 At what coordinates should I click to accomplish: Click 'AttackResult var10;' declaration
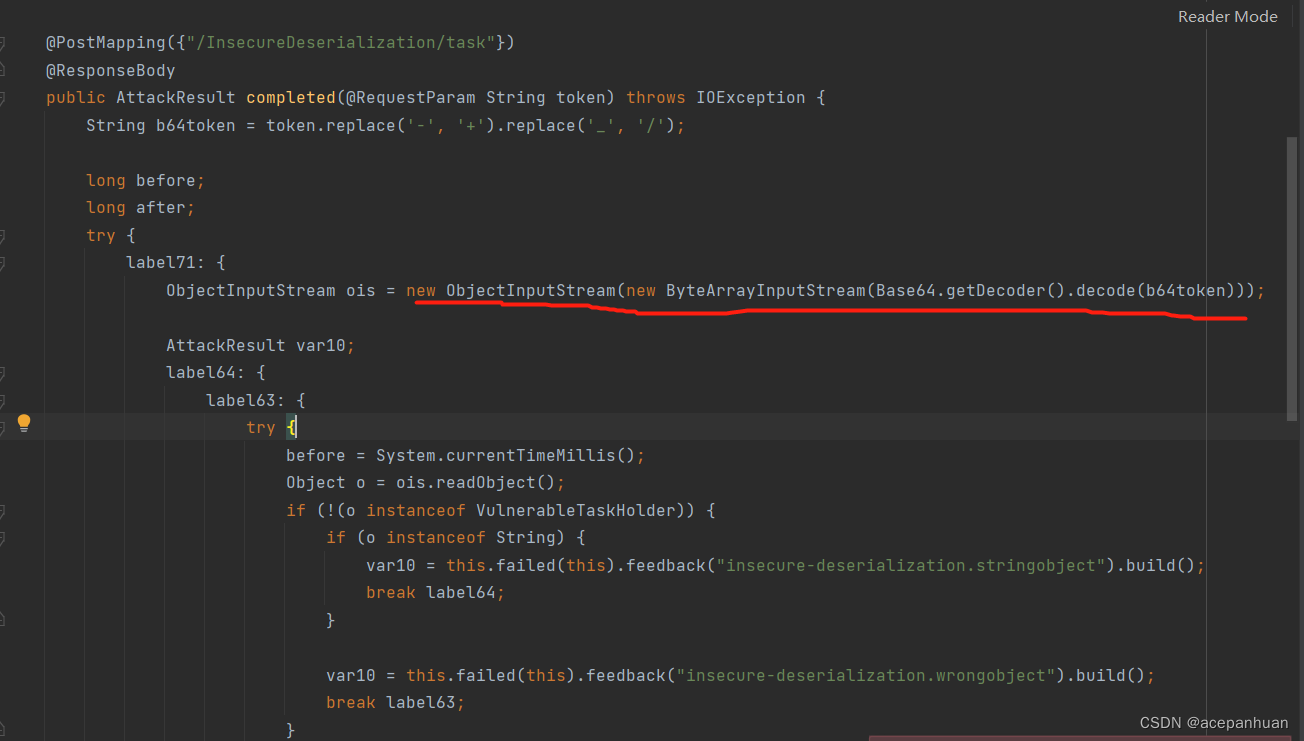[x=261, y=346]
